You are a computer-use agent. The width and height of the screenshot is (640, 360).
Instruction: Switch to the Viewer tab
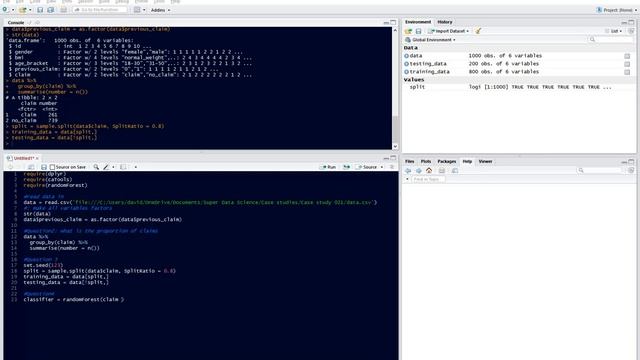[x=485, y=162]
